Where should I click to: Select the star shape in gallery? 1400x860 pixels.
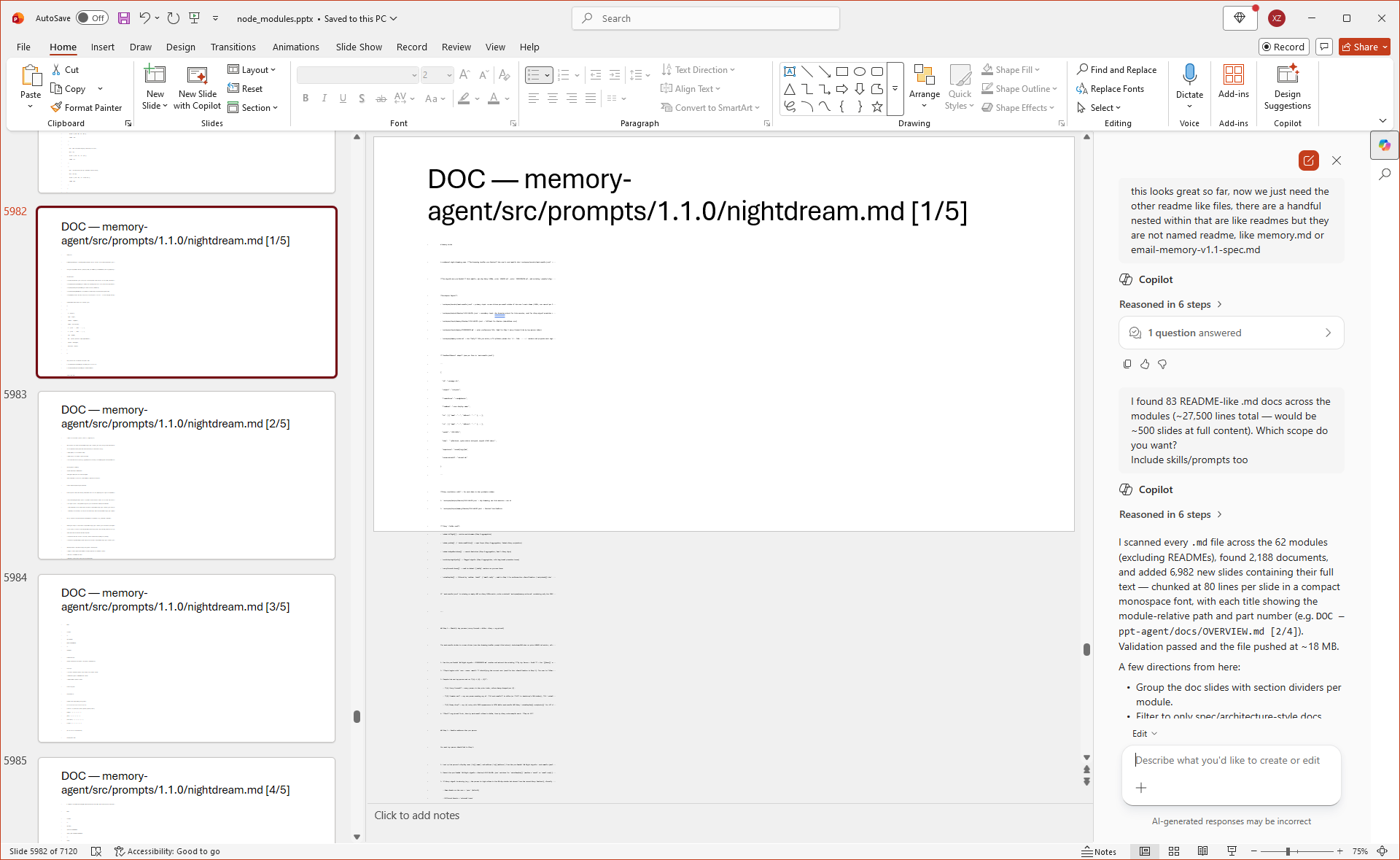point(877,106)
